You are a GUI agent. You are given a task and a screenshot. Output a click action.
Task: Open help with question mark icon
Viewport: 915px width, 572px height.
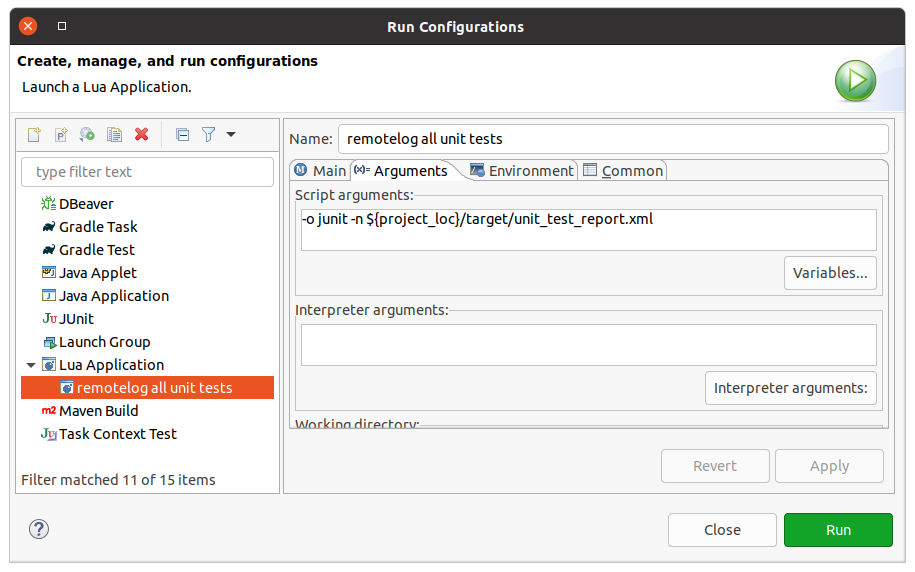[x=39, y=529]
